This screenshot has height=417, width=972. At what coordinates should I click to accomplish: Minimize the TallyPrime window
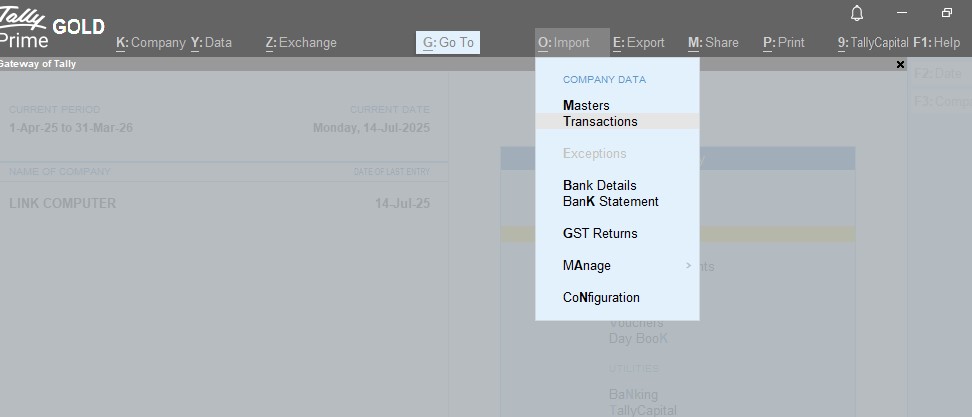pos(902,13)
